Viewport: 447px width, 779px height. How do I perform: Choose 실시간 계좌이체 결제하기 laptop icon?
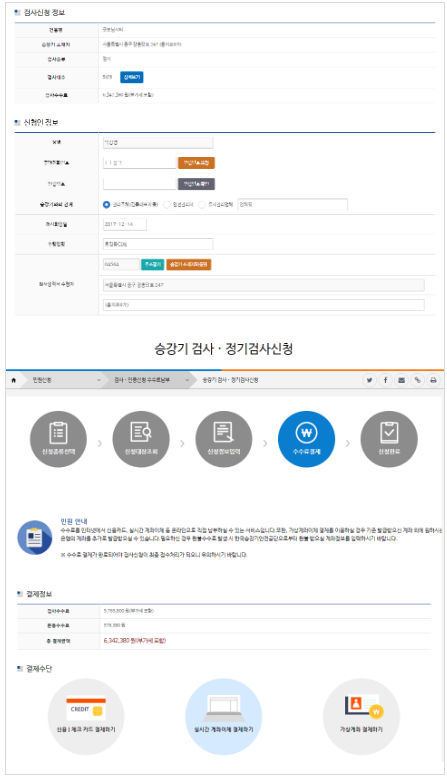tap(224, 717)
